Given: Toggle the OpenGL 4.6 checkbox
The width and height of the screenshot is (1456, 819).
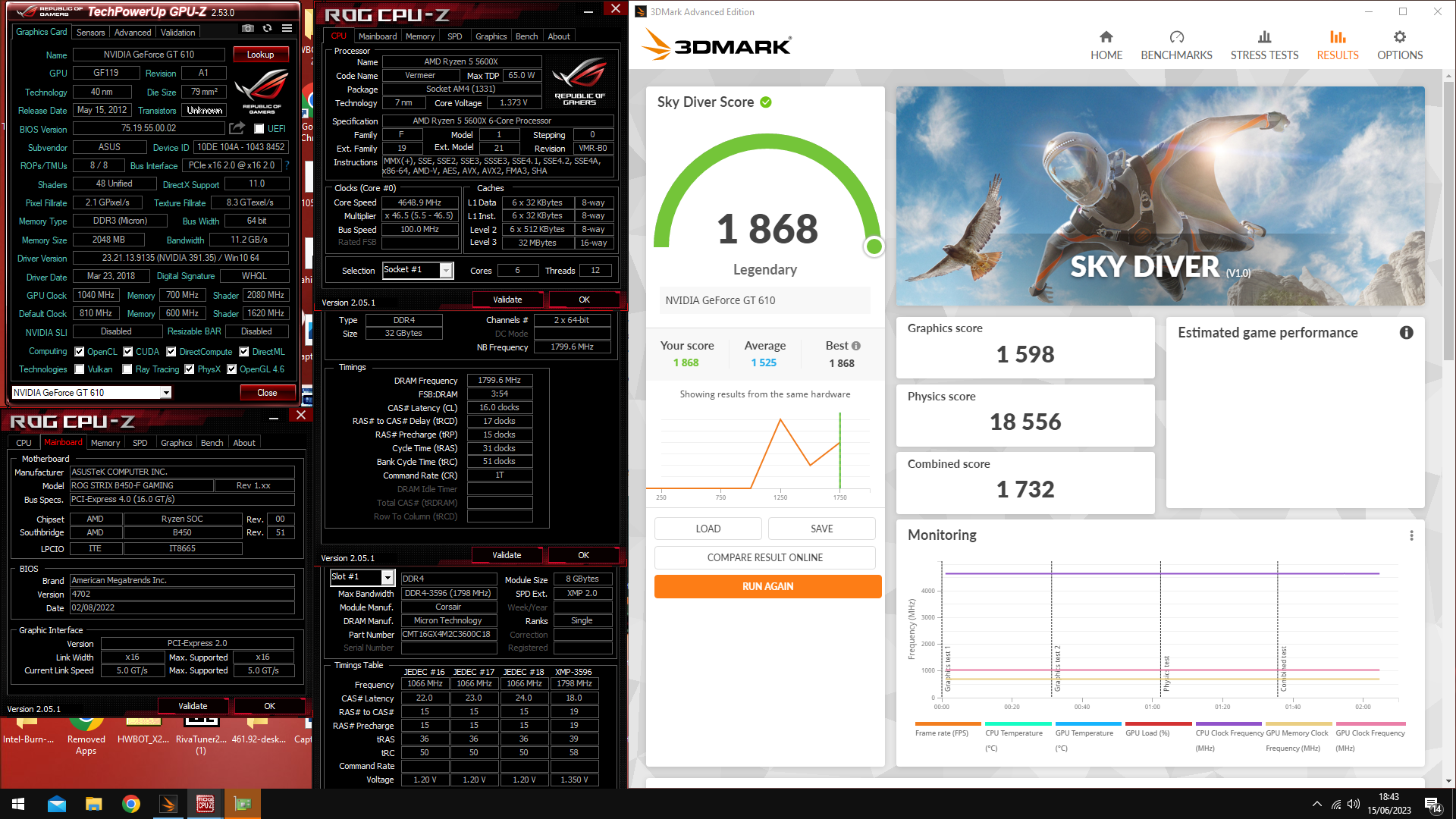Looking at the screenshot, I should coord(232,369).
